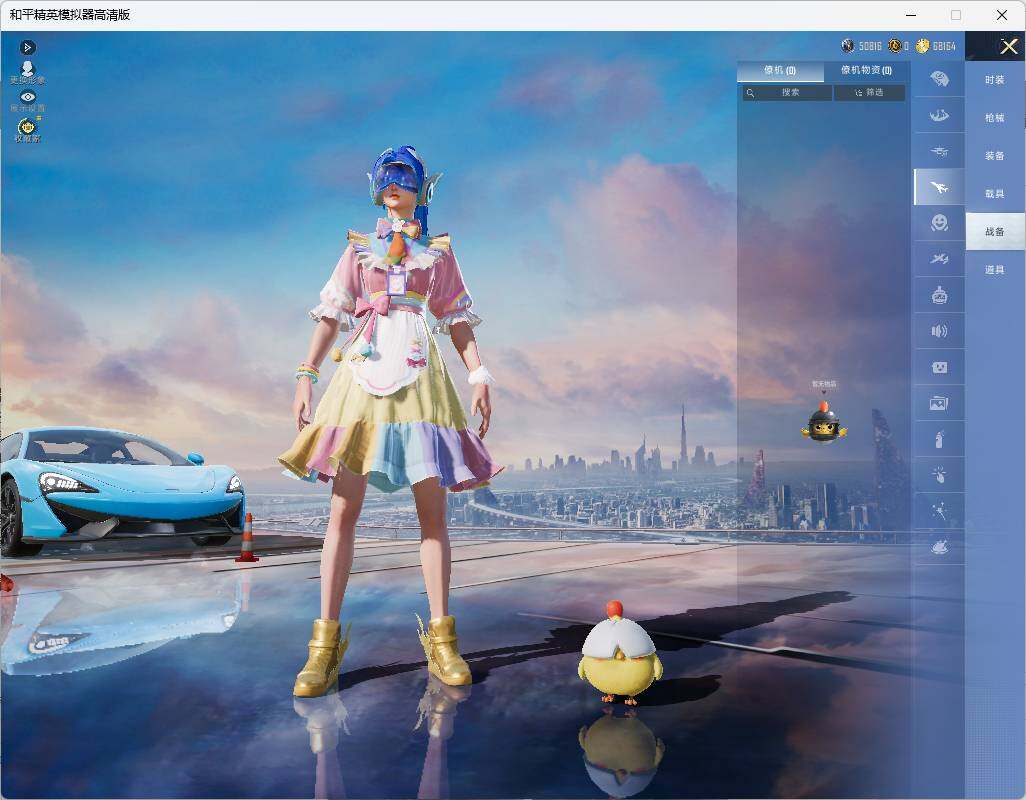Switch to the 时装 tab
This screenshot has width=1026, height=800.
click(x=995, y=80)
